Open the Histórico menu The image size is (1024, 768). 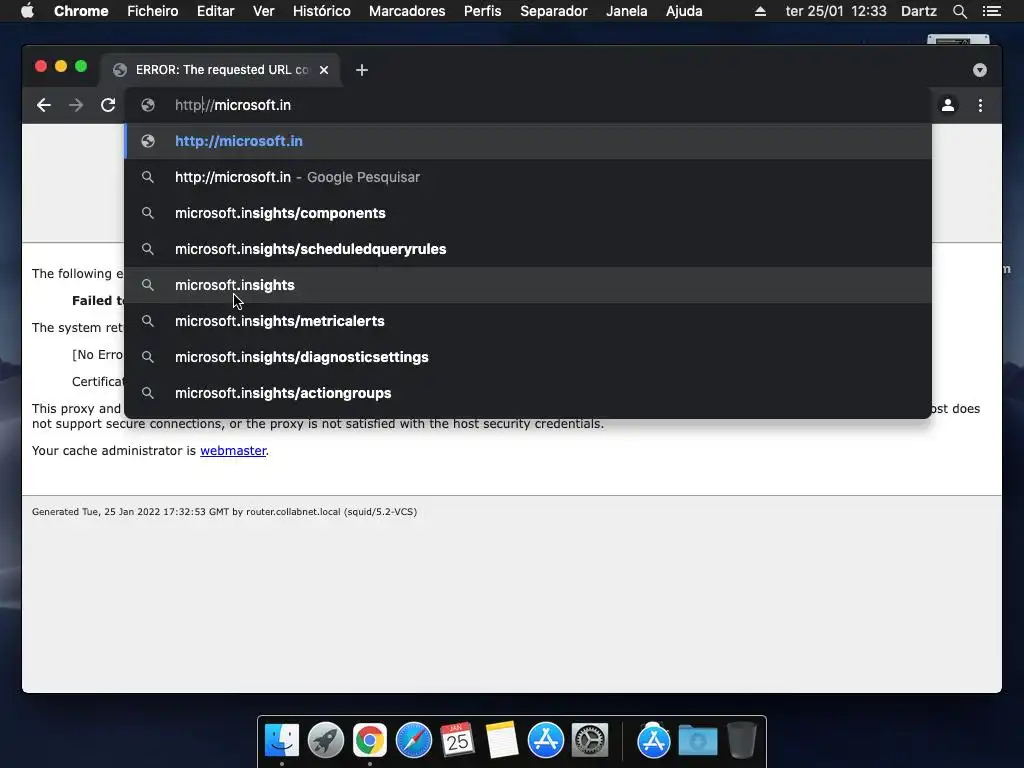(x=321, y=11)
